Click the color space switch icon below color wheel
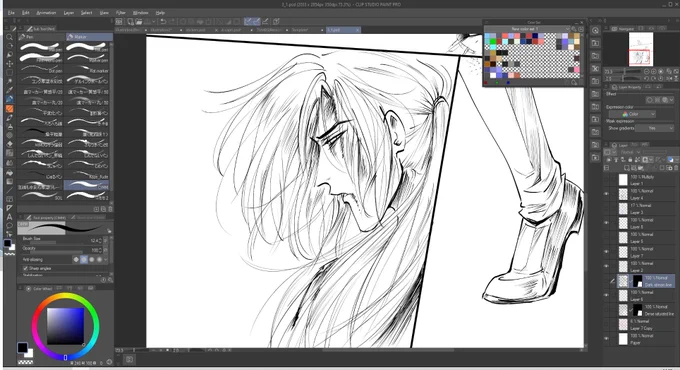Image resolution: width=680 pixels, height=370 pixels. 109,362
